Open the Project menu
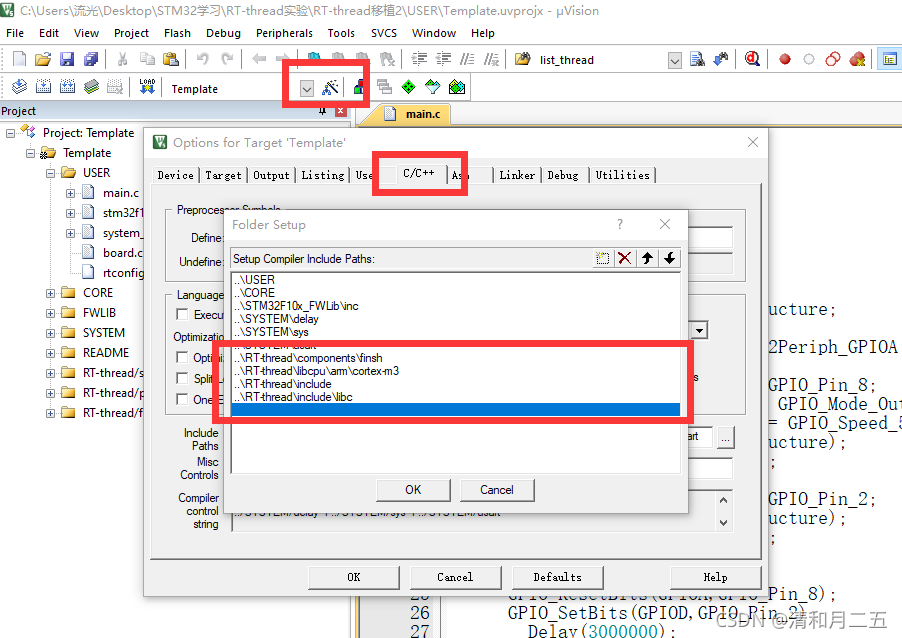The height and width of the screenshot is (638, 902). click(x=131, y=33)
